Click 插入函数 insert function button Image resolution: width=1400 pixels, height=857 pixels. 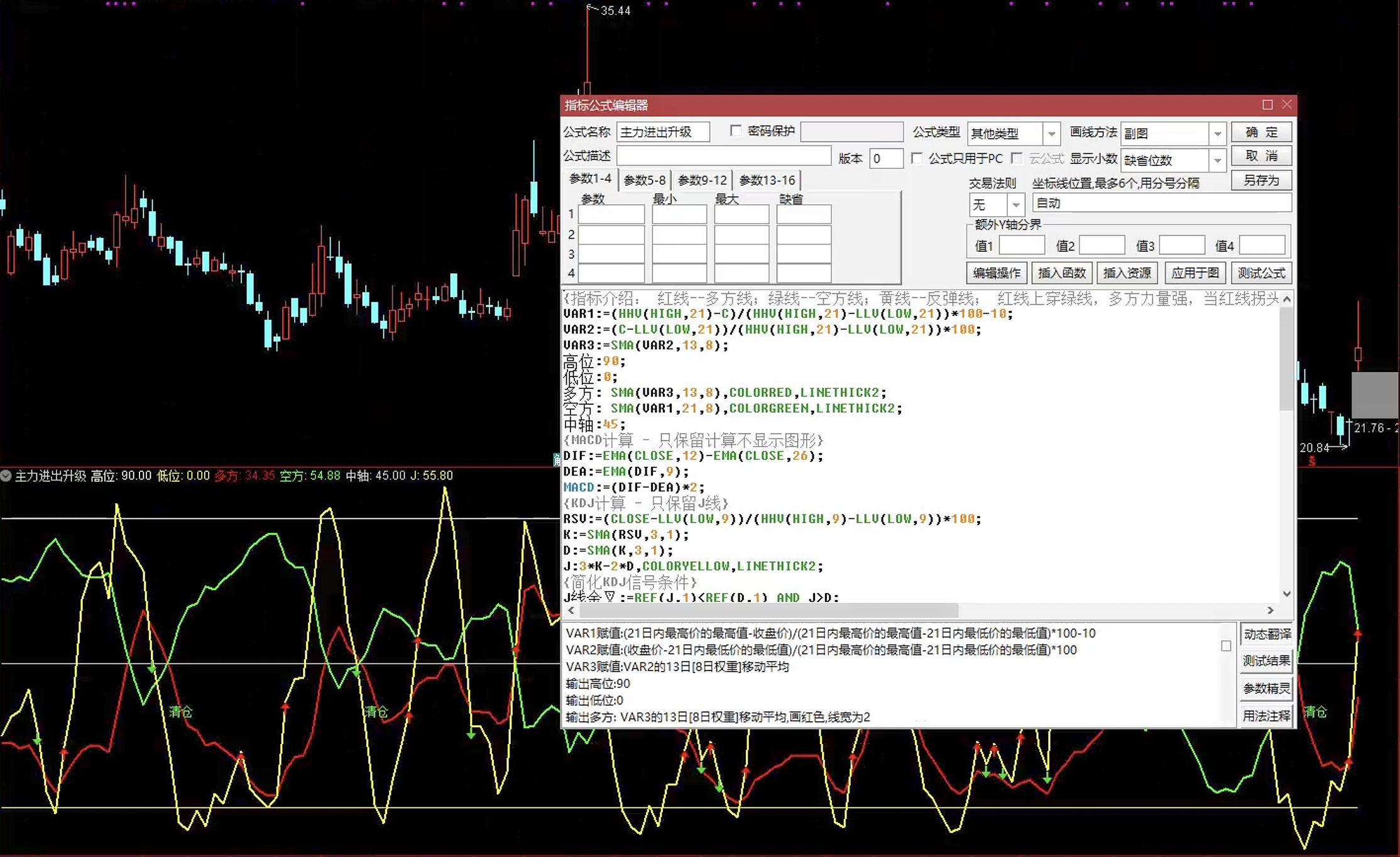[x=1062, y=273]
